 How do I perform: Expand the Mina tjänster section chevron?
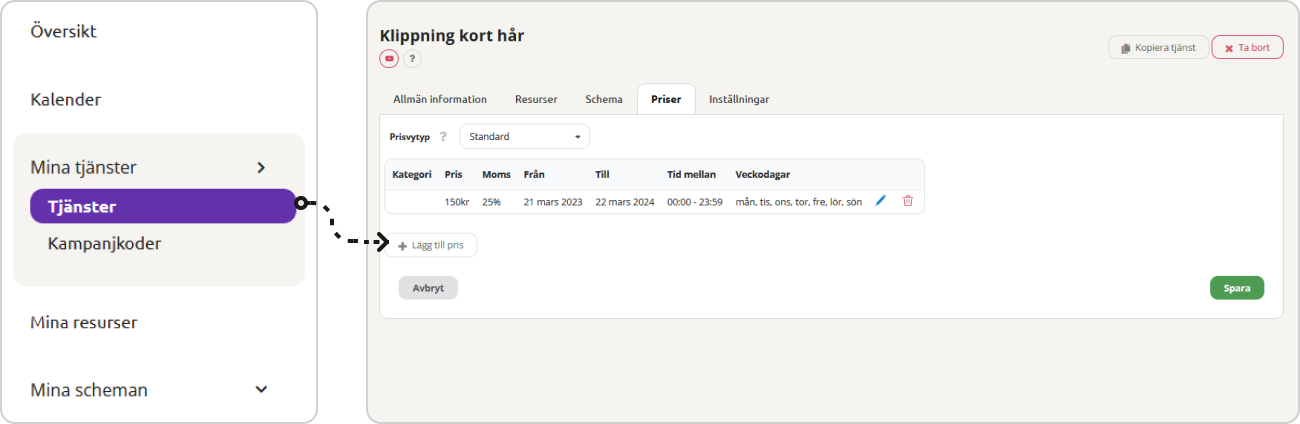point(261,168)
